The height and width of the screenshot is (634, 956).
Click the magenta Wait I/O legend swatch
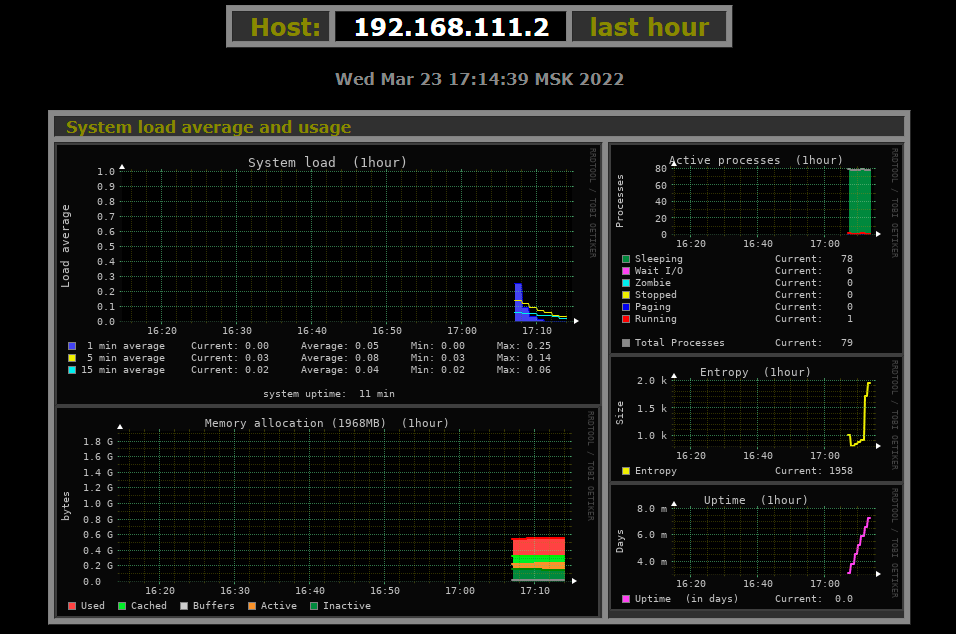click(626, 271)
